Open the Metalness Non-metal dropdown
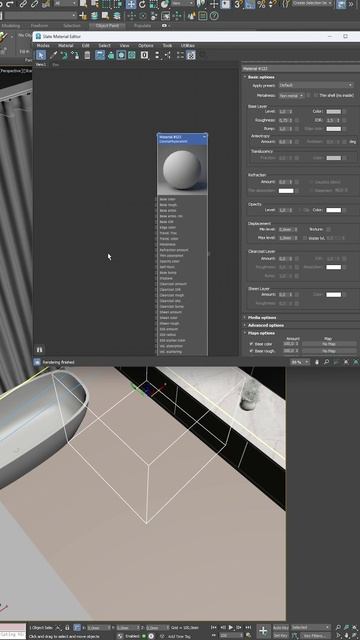360x640 pixels. [291, 96]
